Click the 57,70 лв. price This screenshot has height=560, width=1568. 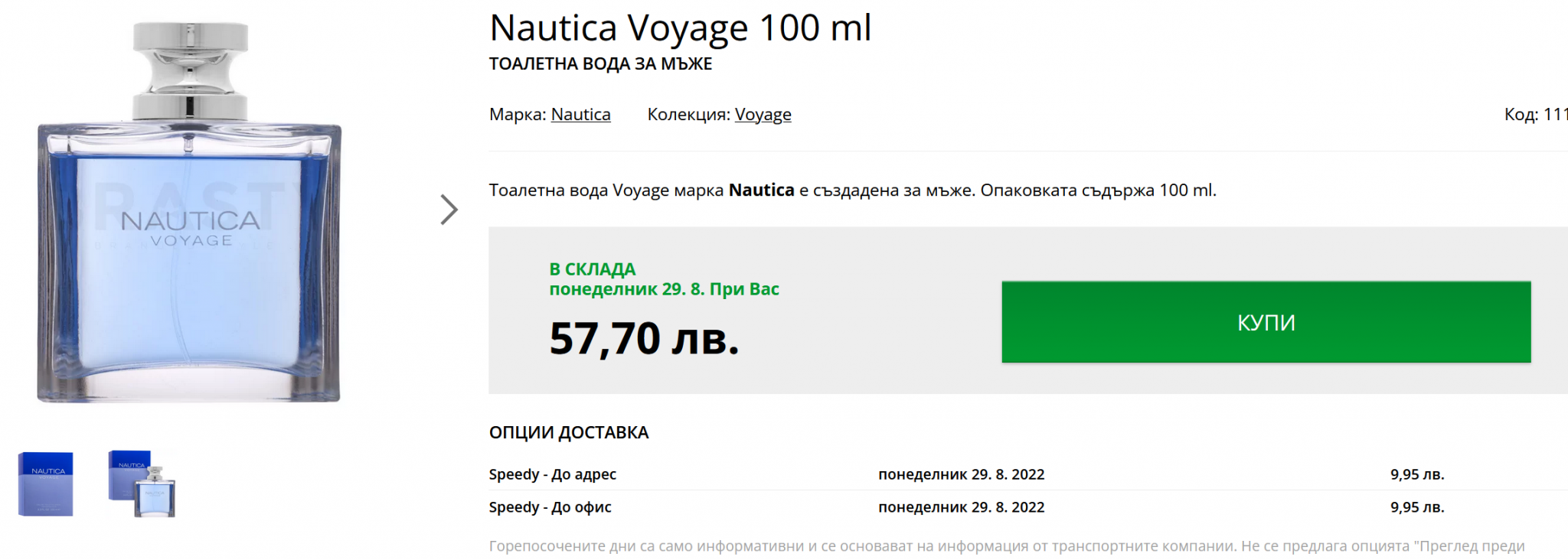(x=644, y=338)
